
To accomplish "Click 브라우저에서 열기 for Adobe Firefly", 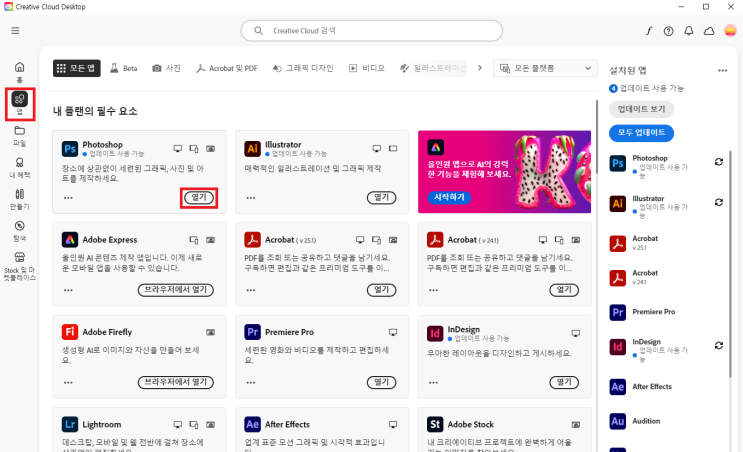I will tap(176, 382).
